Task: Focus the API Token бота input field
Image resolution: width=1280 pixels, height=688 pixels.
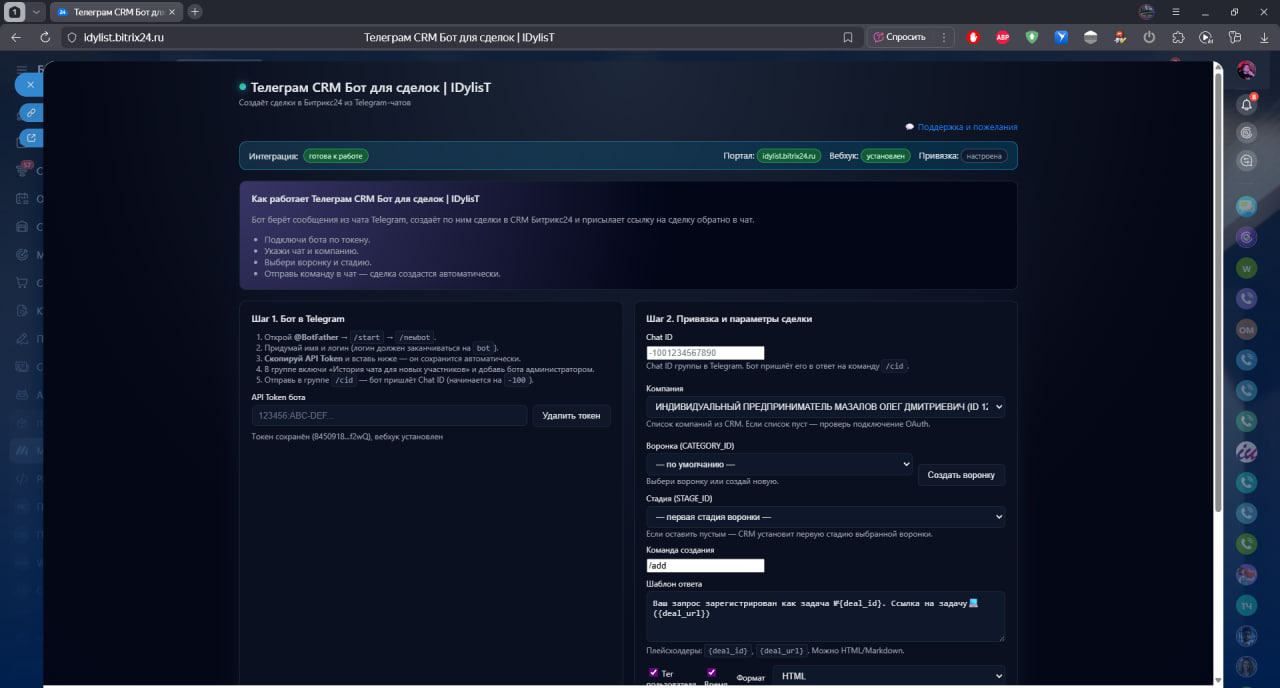Action: tap(389, 415)
